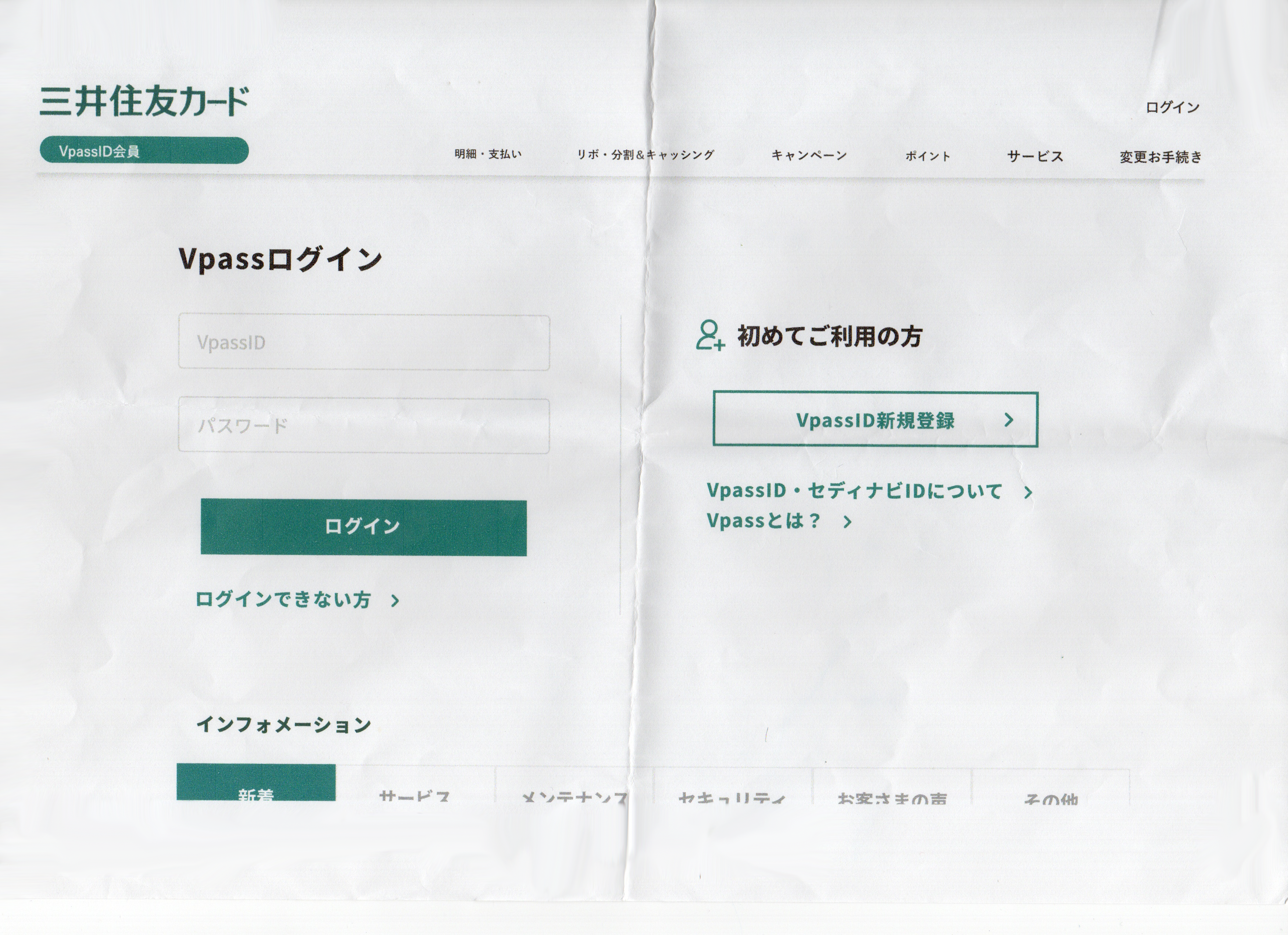1288x935 pixels.
Task: Click the chevron after VpassID・セディナビIDについて
Action: coord(1028,492)
